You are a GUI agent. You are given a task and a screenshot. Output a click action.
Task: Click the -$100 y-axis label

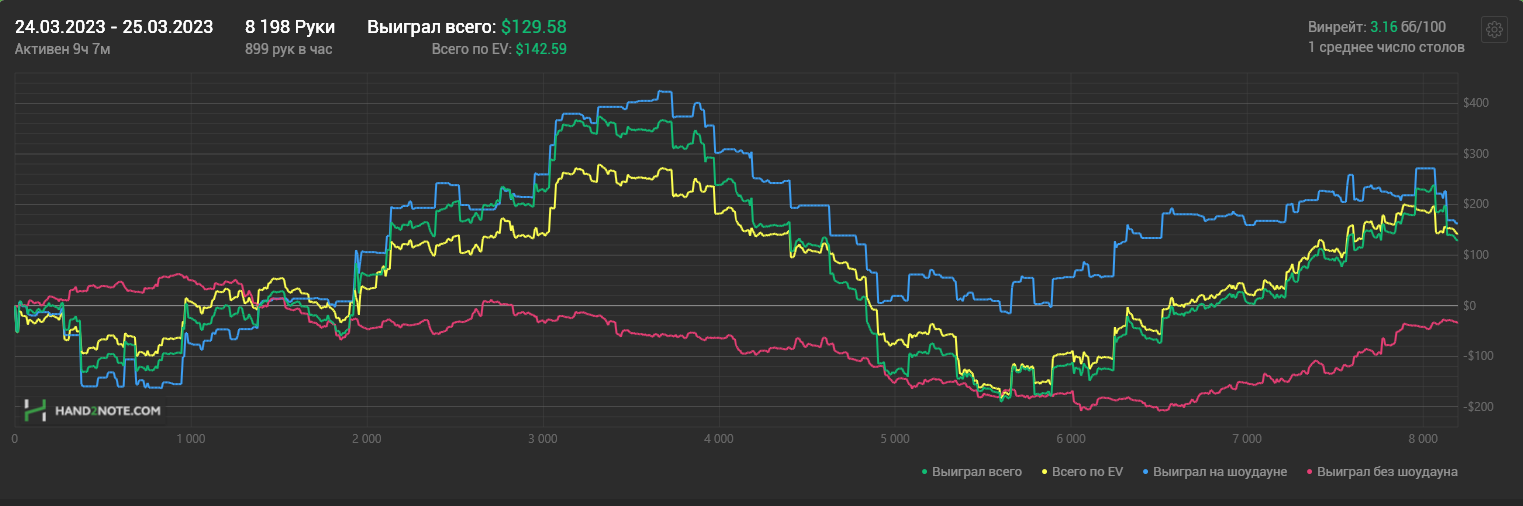(x=1479, y=356)
